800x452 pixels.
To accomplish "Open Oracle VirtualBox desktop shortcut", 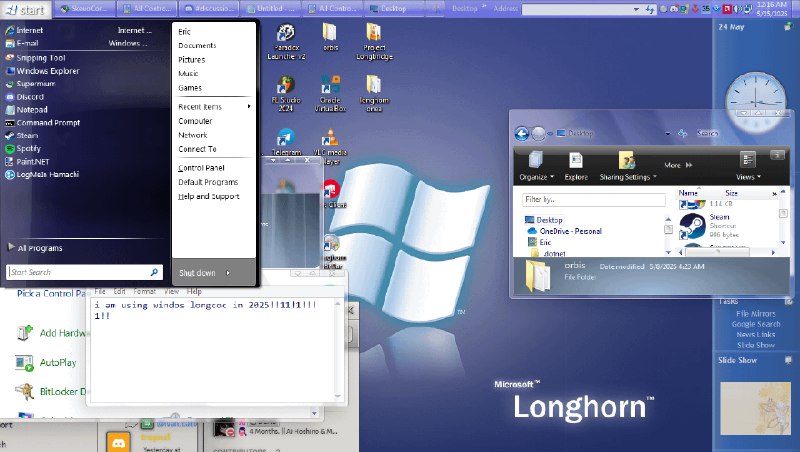I will pos(330,94).
